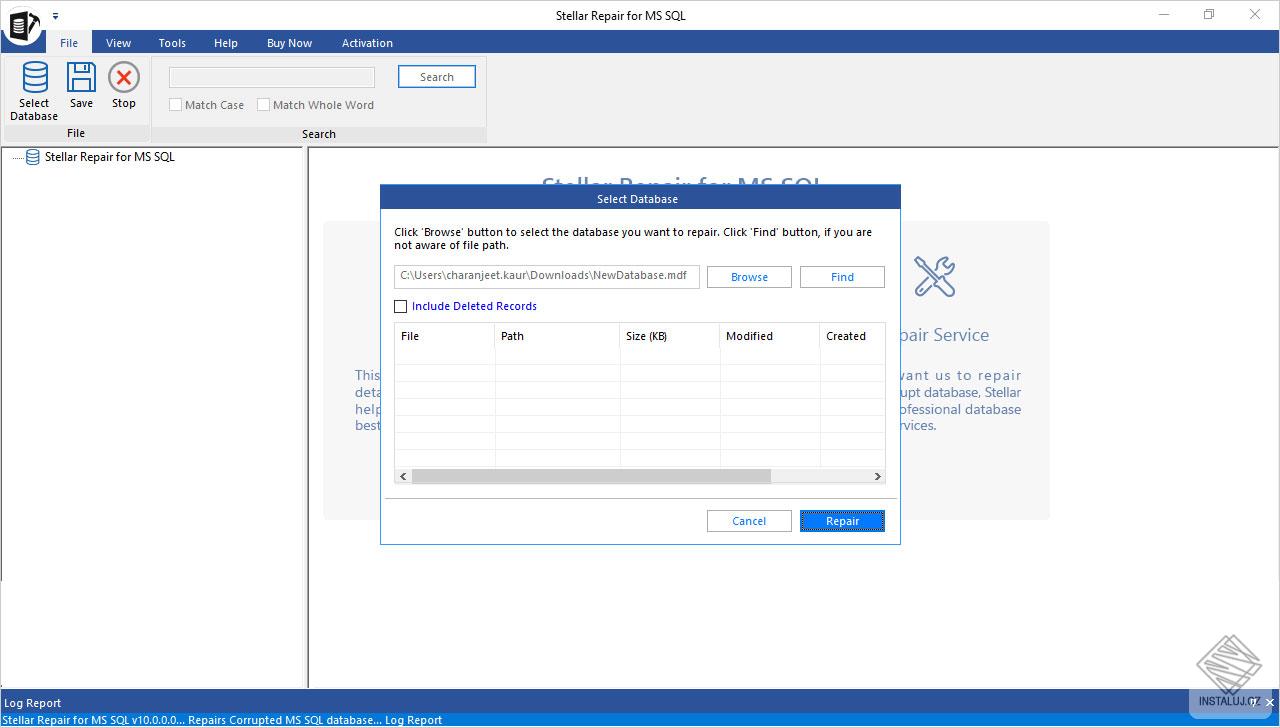This screenshot has width=1280, height=728.
Task: Click the log entry text in status bar
Action: (x=223, y=720)
